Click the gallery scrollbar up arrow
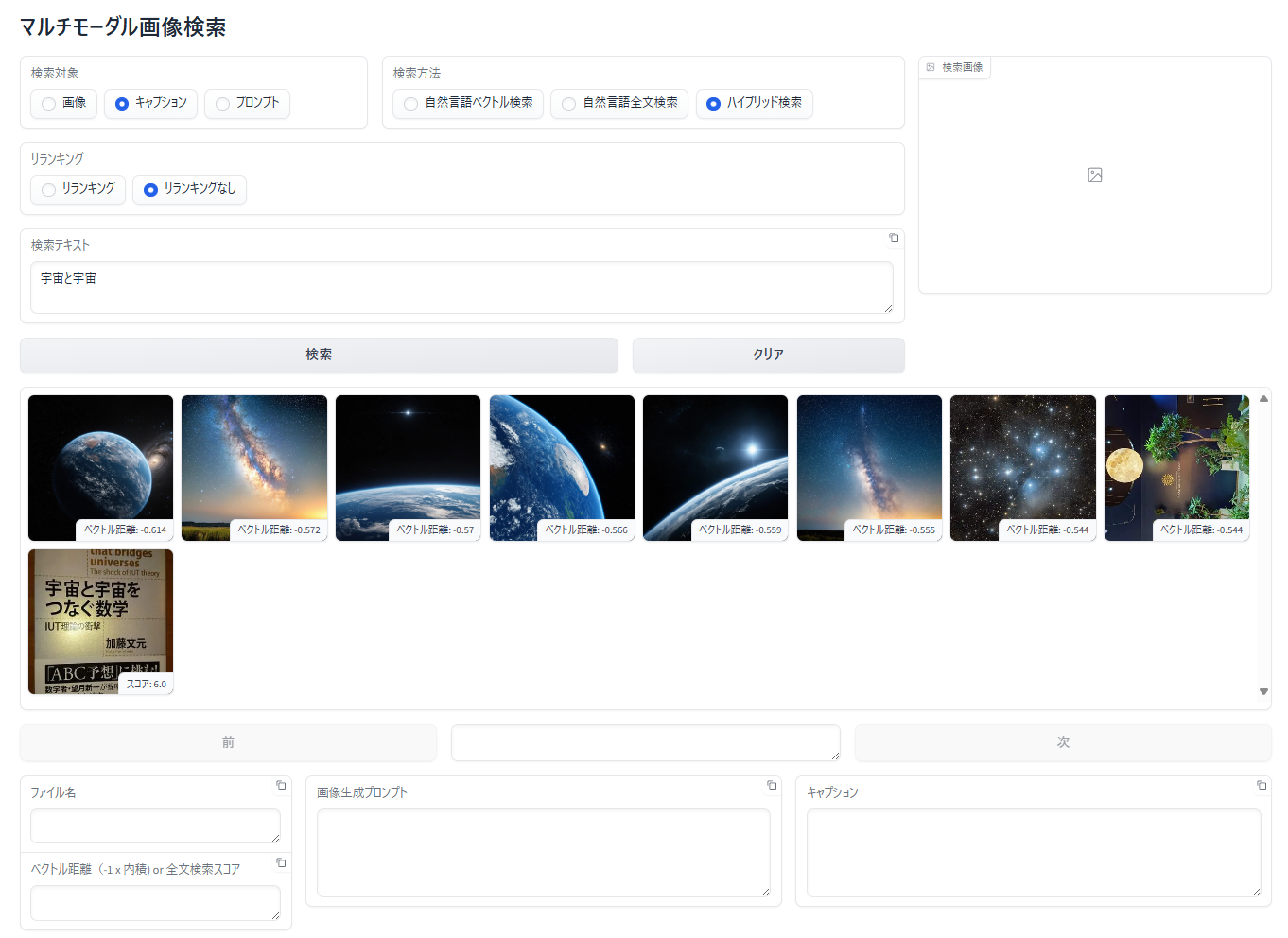 [x=1263, y=399]
